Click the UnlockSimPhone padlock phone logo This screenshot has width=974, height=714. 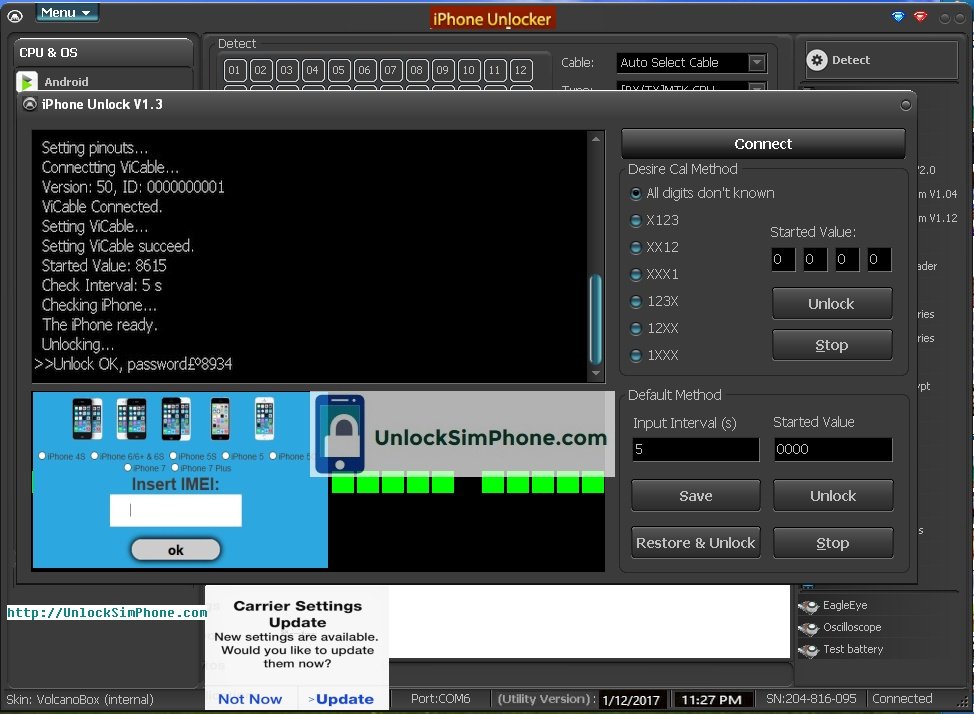(x=341, y=434)
